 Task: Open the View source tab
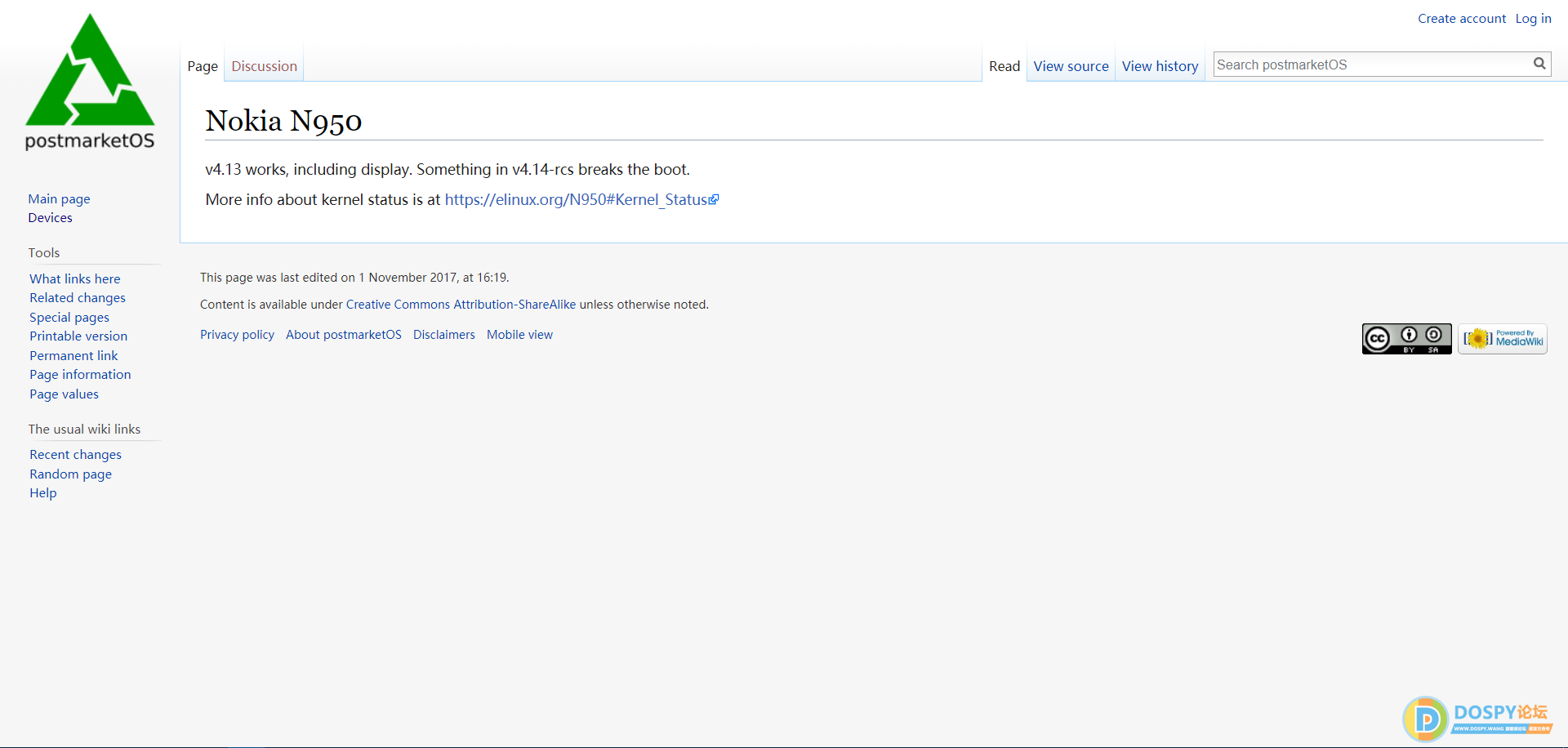(x=1071, y=66)
